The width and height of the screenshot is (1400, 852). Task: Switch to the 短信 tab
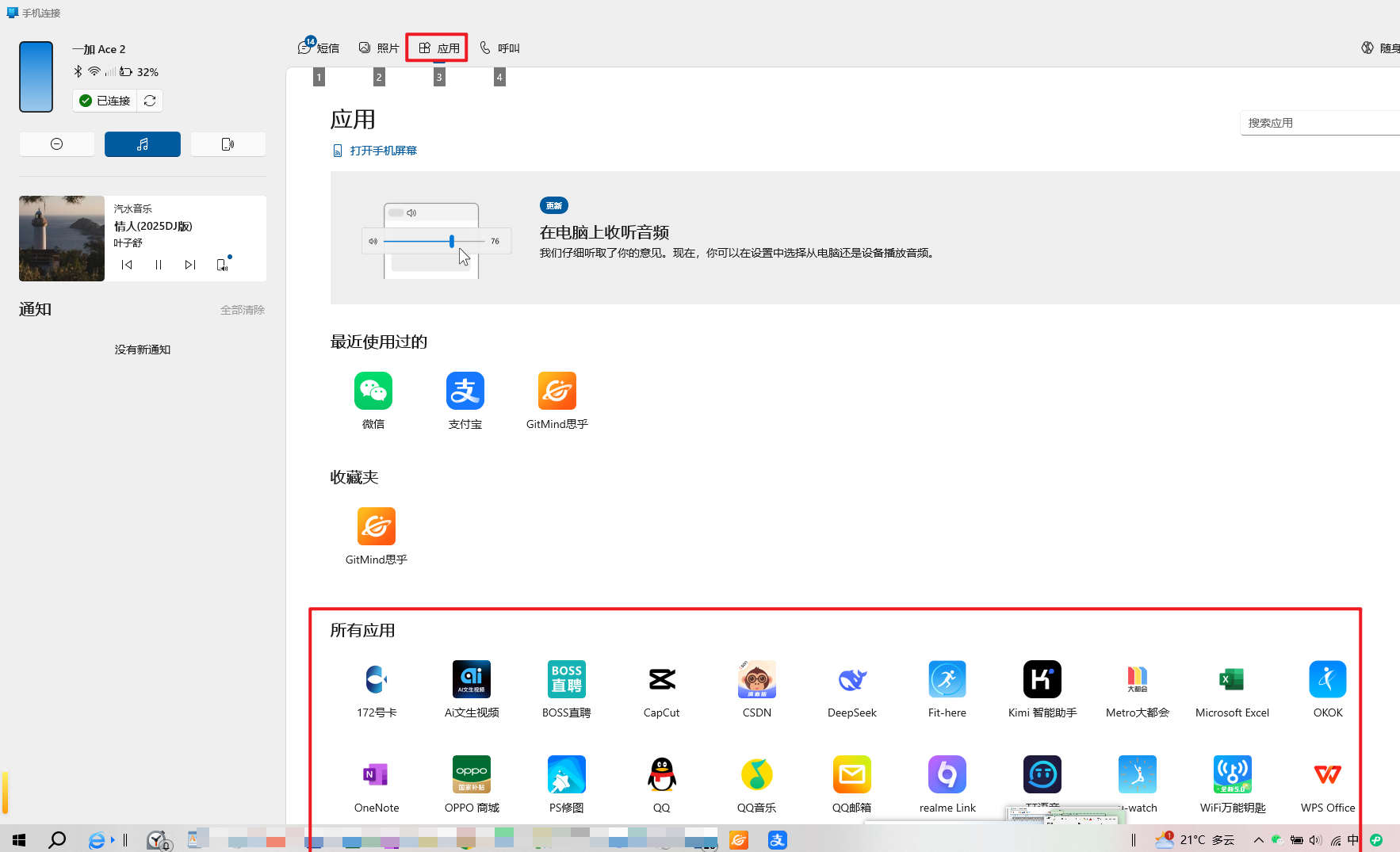(x=319, y=48)
